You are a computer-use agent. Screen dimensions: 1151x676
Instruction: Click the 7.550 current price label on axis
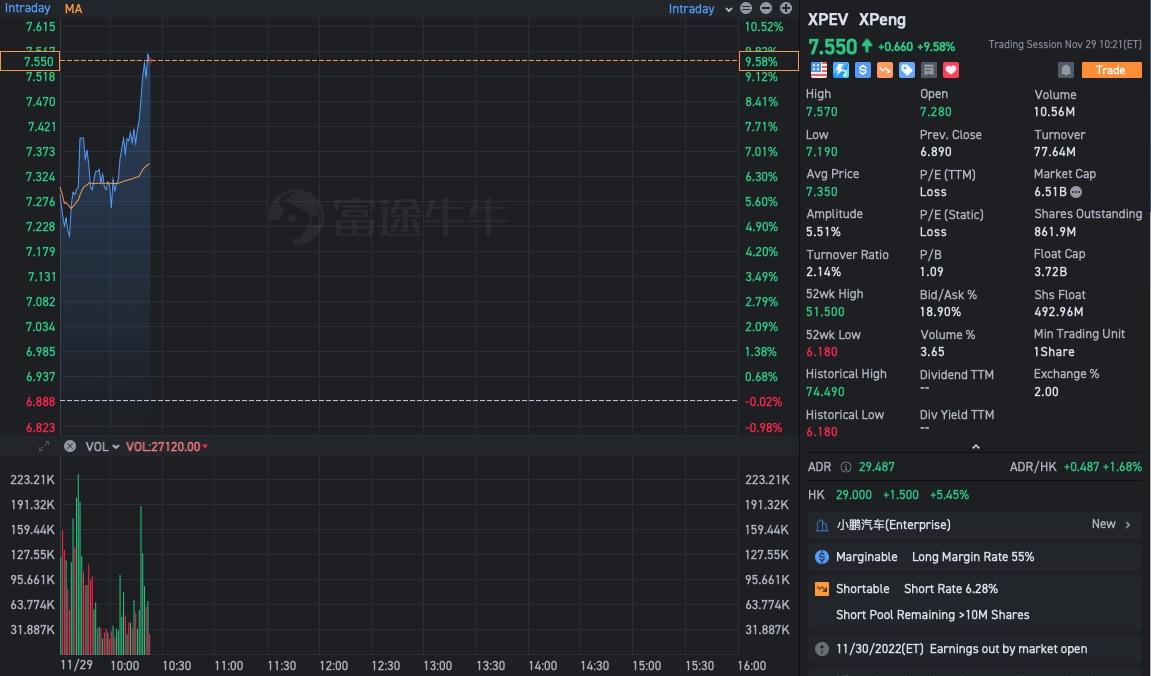coord(30,62)
